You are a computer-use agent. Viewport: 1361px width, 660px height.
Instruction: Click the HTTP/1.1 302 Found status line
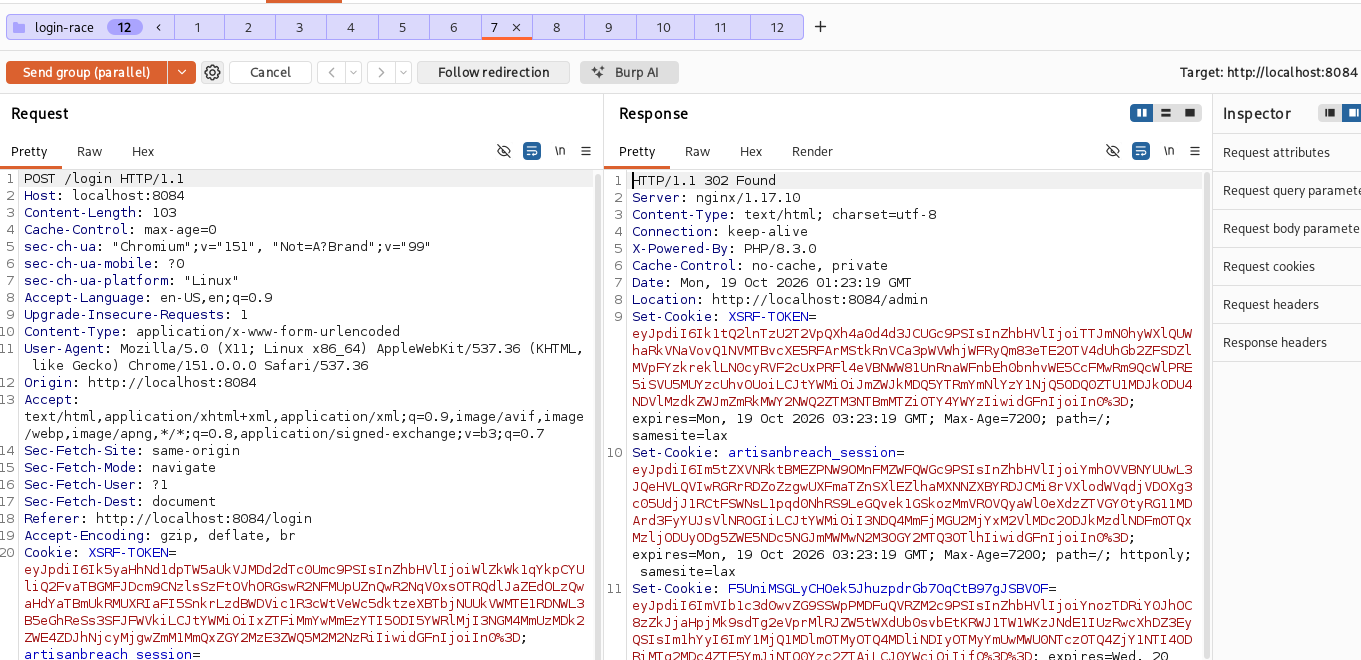click(x=704, y=181)
